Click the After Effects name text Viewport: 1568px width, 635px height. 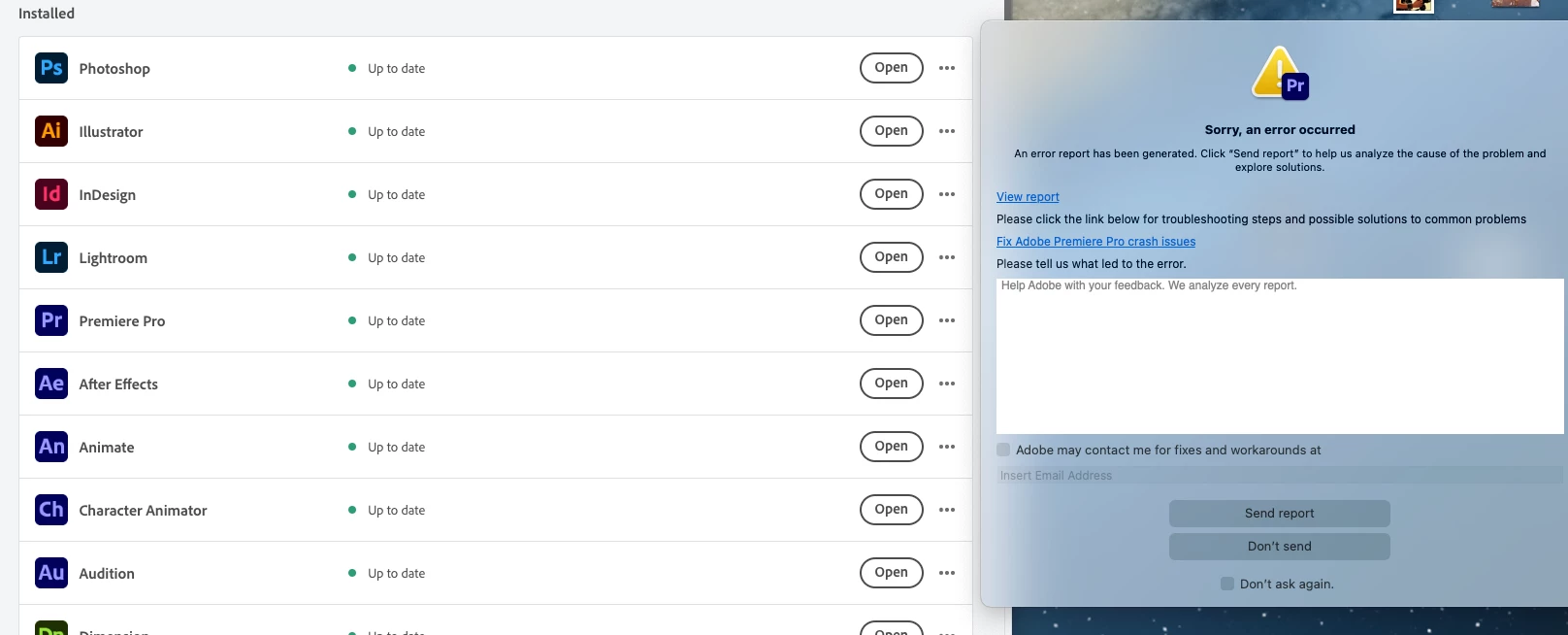point(118,384)
